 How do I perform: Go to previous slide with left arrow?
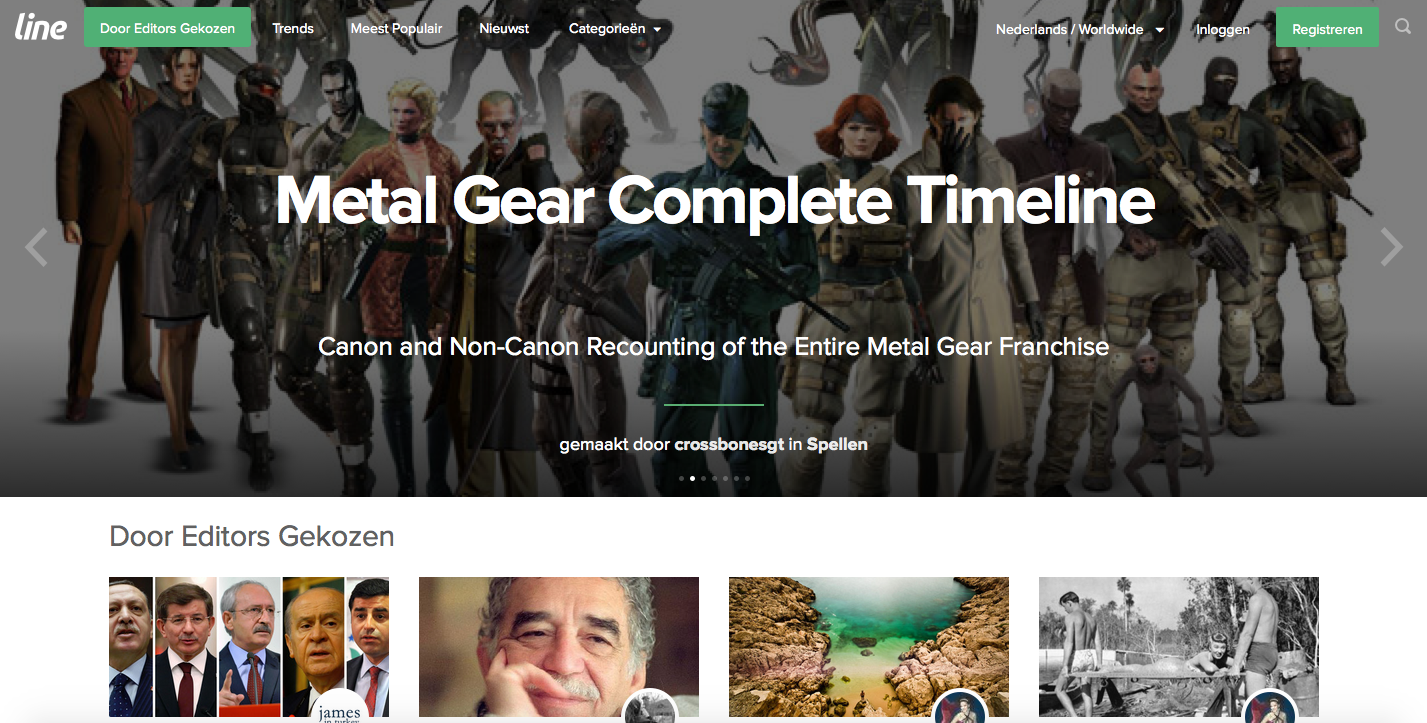36,247
